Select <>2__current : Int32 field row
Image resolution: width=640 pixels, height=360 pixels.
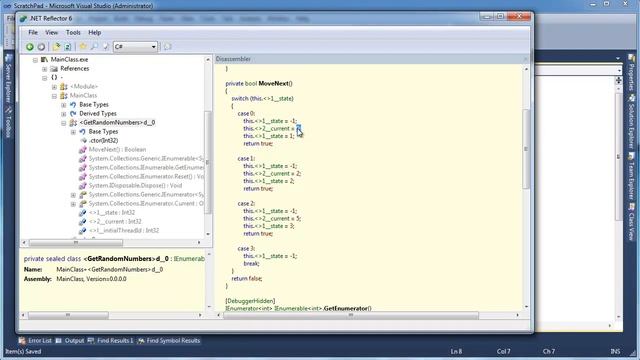point(115,221)
